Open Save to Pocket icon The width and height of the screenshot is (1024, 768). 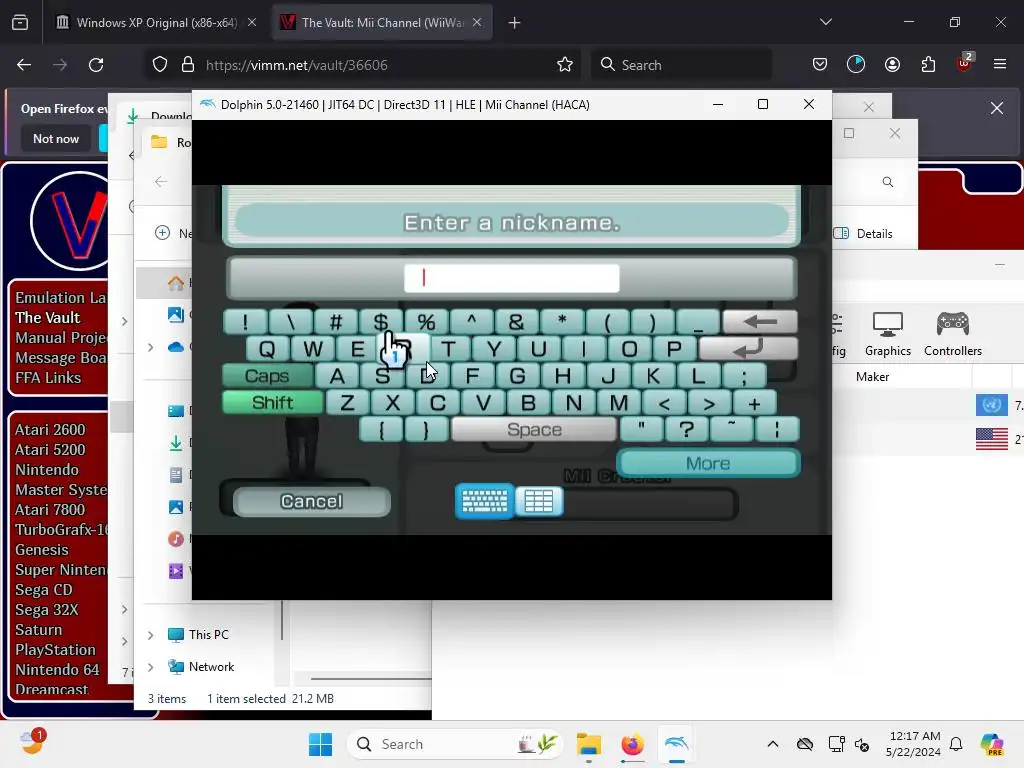(820, 65)
